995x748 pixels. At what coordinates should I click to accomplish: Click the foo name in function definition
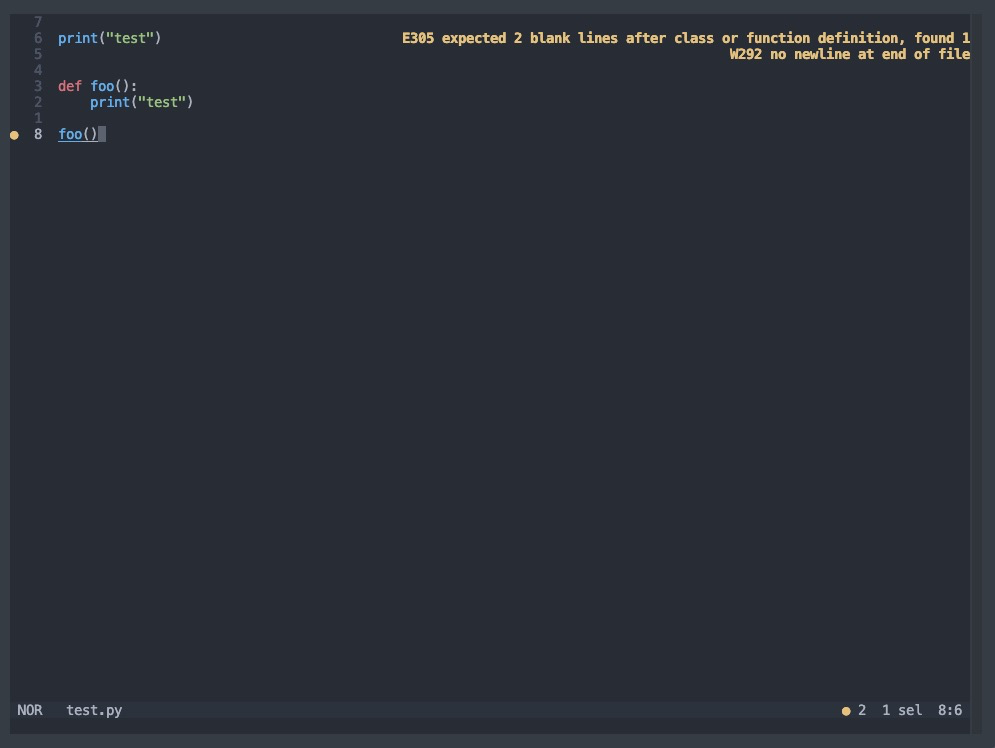102,86
